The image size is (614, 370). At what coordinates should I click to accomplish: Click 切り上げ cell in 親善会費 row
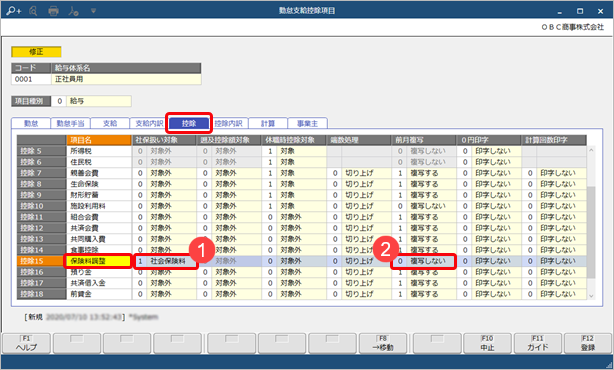366,173
